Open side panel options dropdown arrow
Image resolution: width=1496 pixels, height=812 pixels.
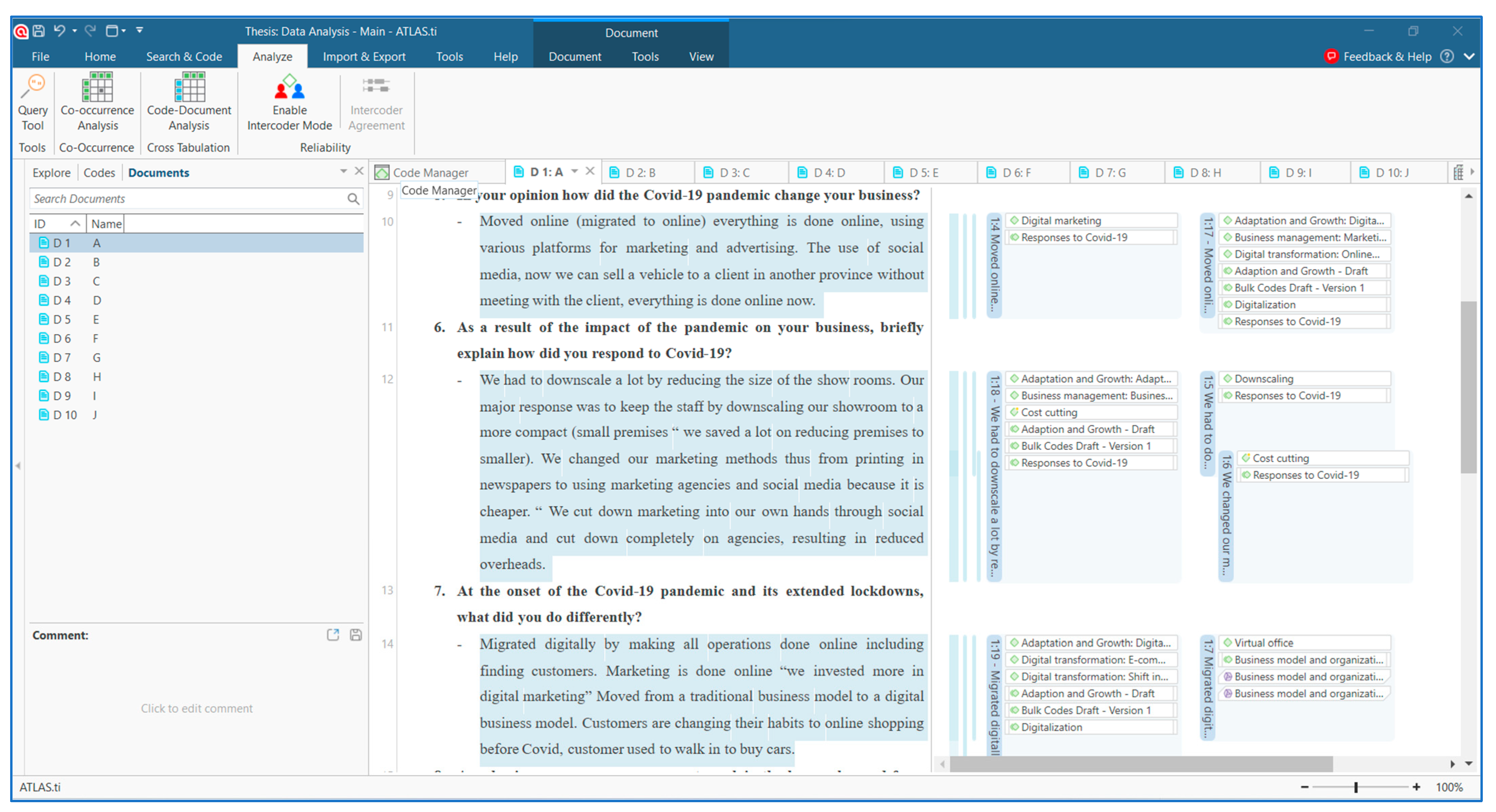pyautogui.click(x=343, y=171)
